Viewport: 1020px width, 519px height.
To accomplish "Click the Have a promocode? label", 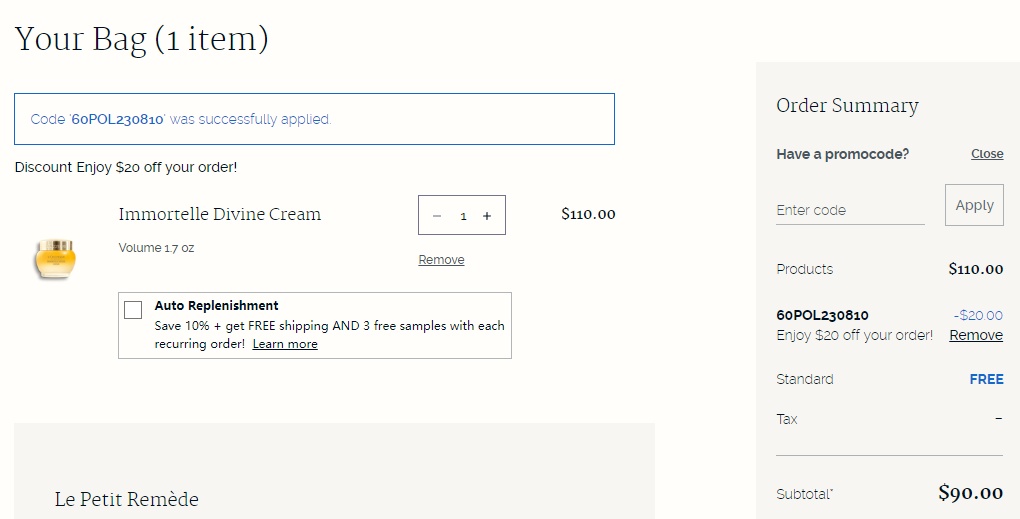I will [x=842, y=154].
